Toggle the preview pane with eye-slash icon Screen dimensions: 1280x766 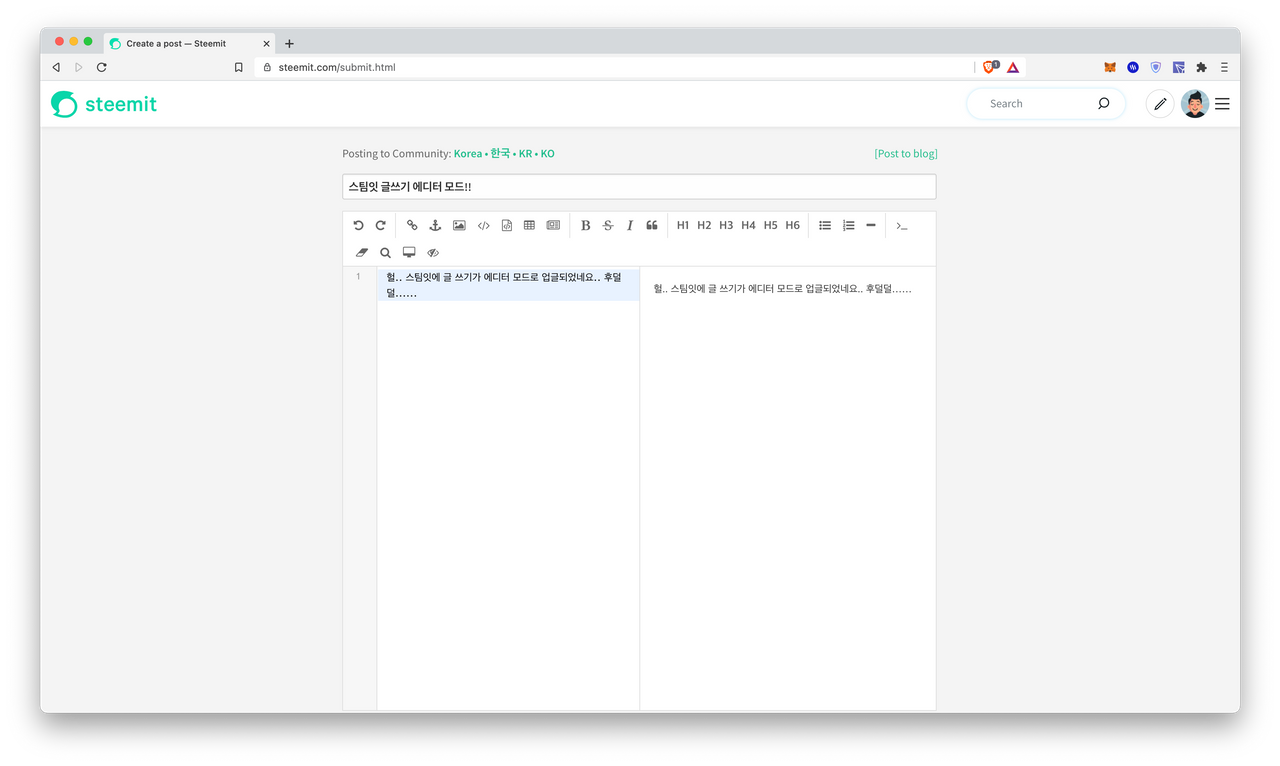pyautogui.click(x=433, y=253)
